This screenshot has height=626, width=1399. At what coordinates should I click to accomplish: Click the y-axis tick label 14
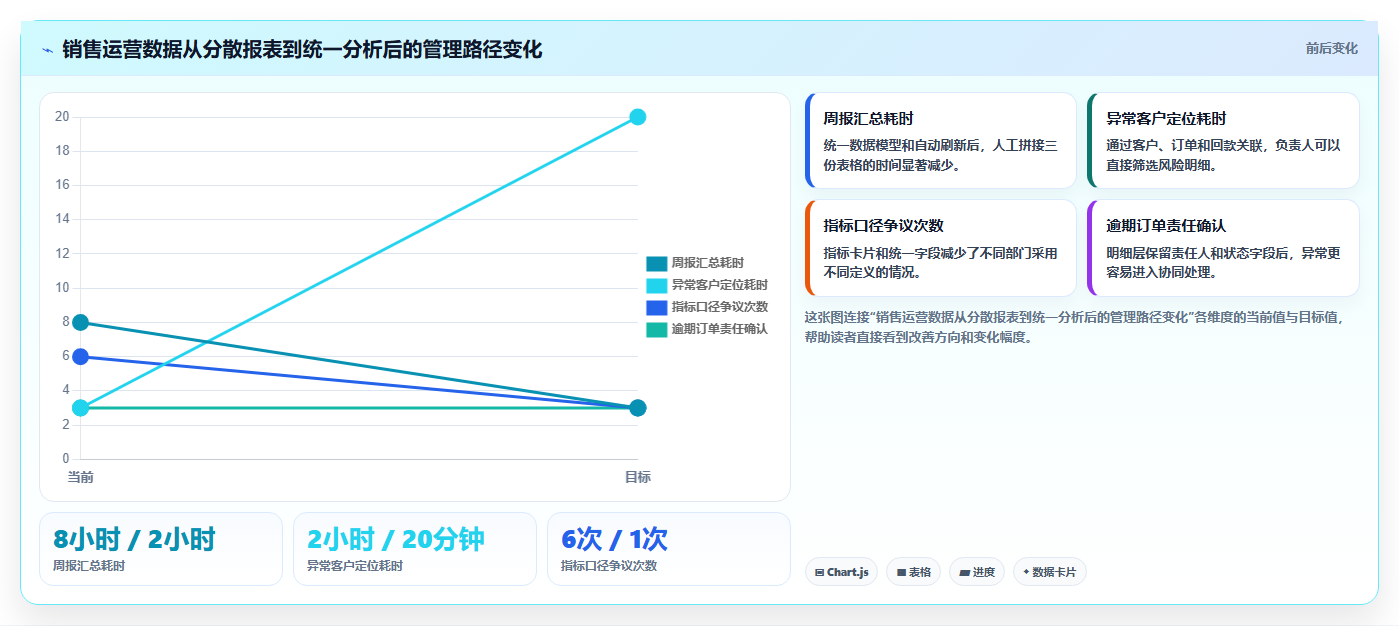pos(62,220)
